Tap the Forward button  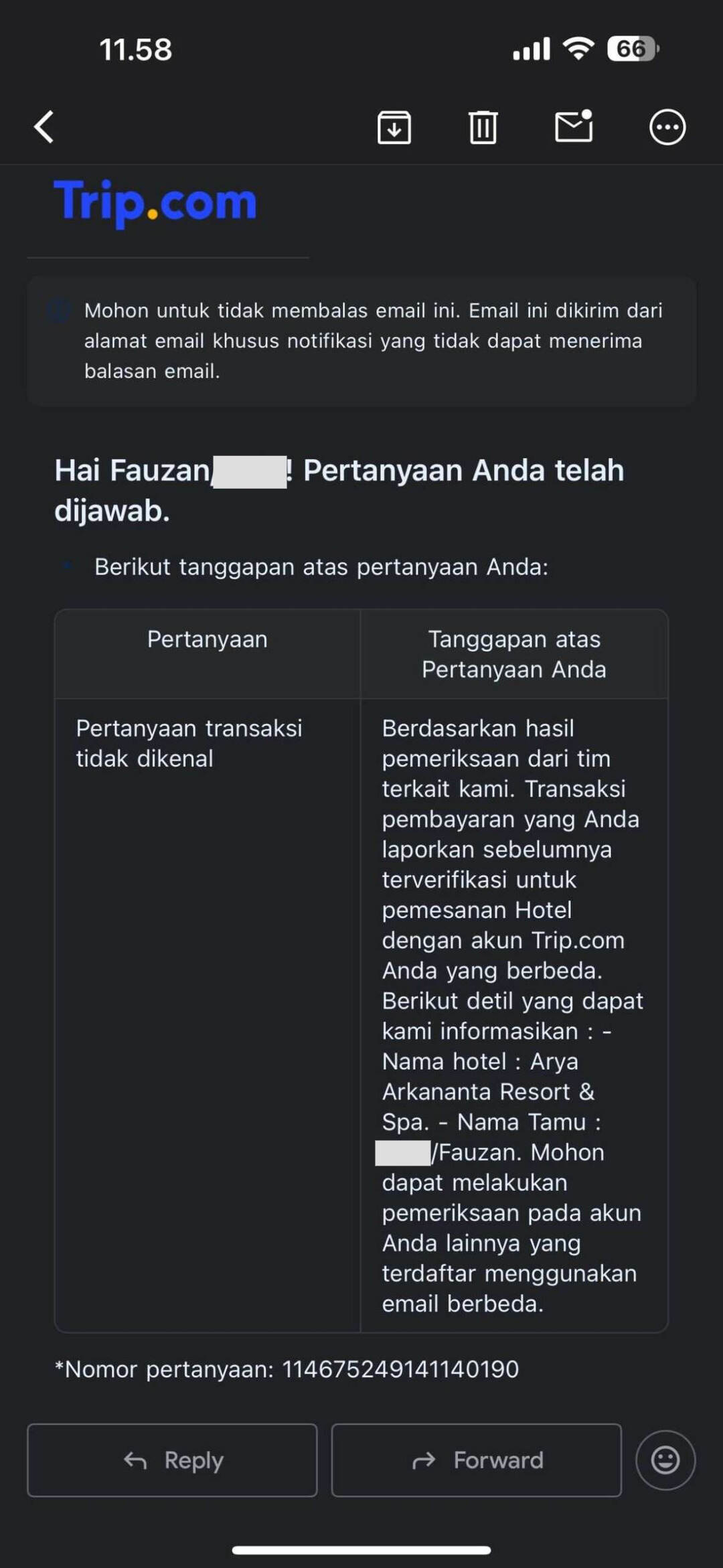pyautogui.click(x=477, y=1460)
